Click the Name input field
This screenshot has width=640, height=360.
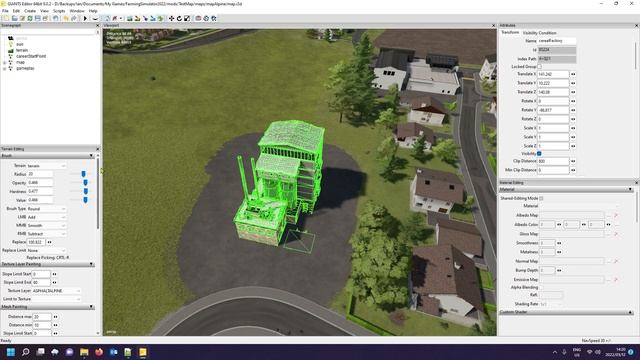coord(556,41)
